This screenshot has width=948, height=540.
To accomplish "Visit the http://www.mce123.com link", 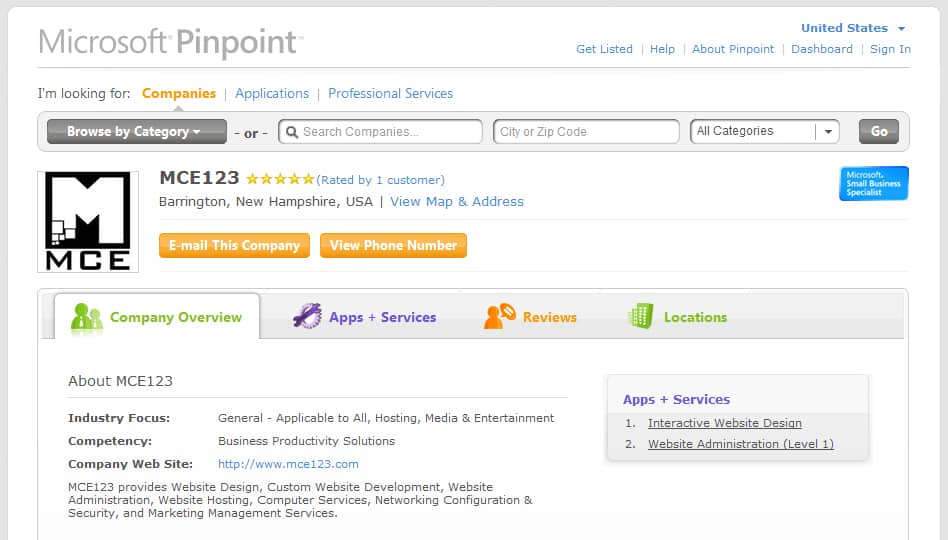I will click(x=288, y=464).
